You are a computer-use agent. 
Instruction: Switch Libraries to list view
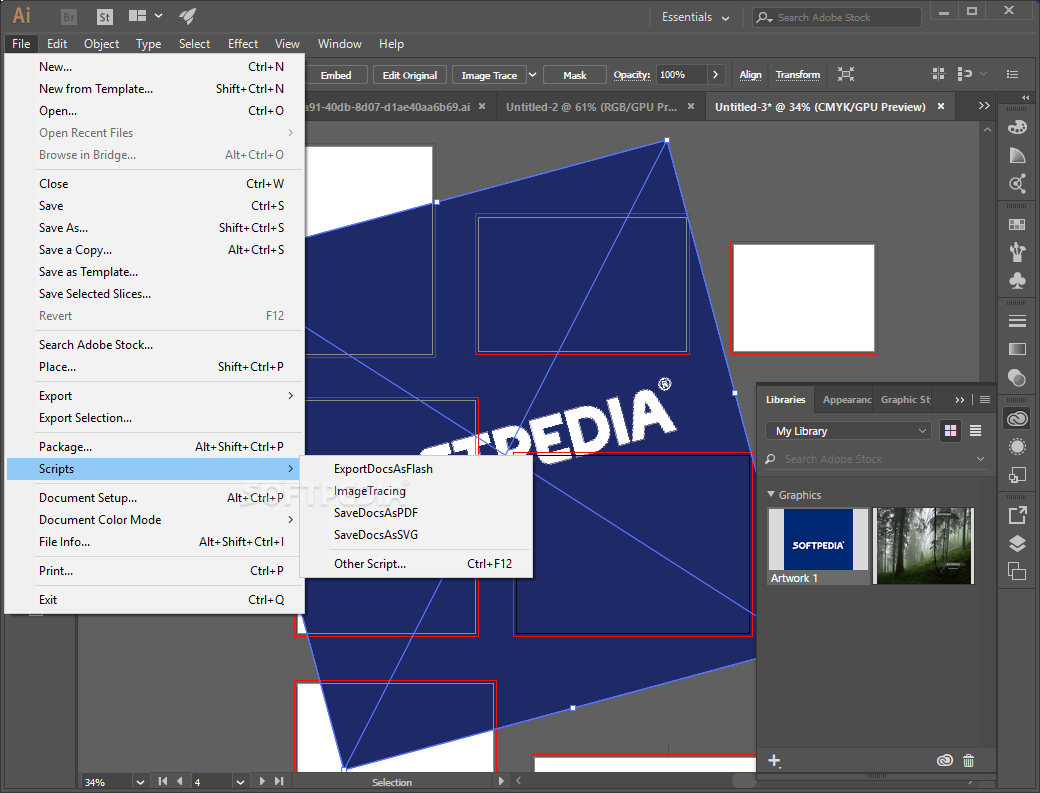click(976, 431)
